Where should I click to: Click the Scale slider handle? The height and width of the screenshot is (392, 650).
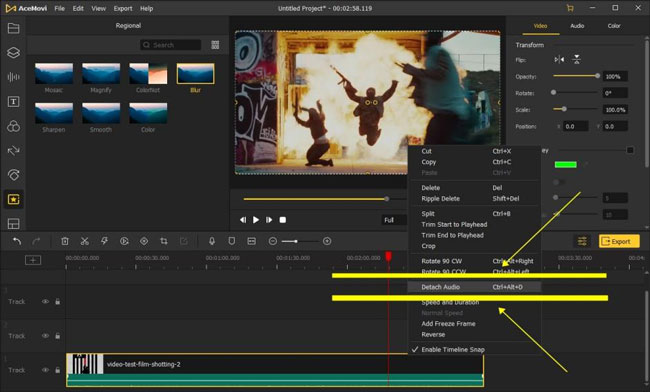(x=564, y=109)
